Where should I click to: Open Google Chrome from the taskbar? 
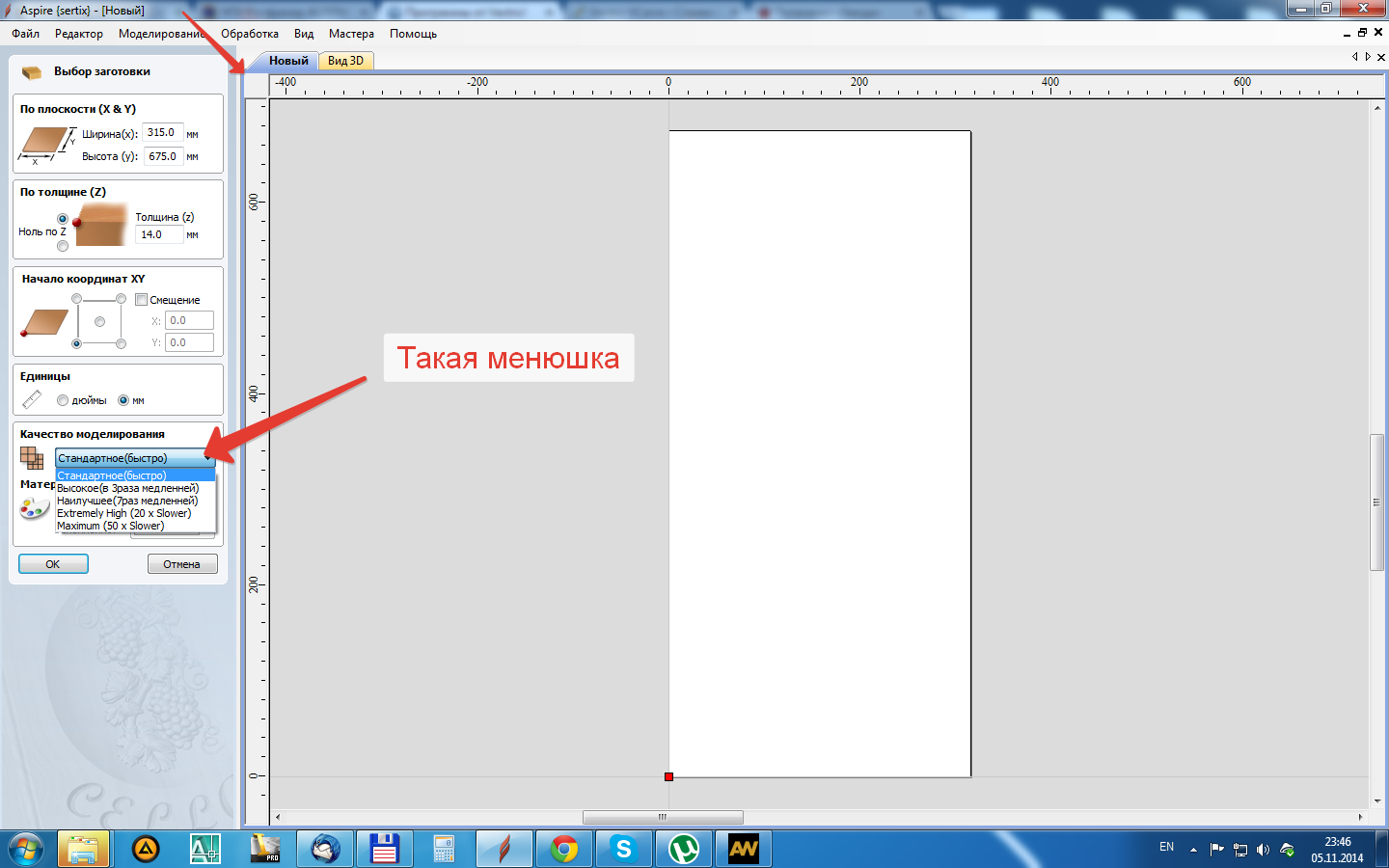564,849
